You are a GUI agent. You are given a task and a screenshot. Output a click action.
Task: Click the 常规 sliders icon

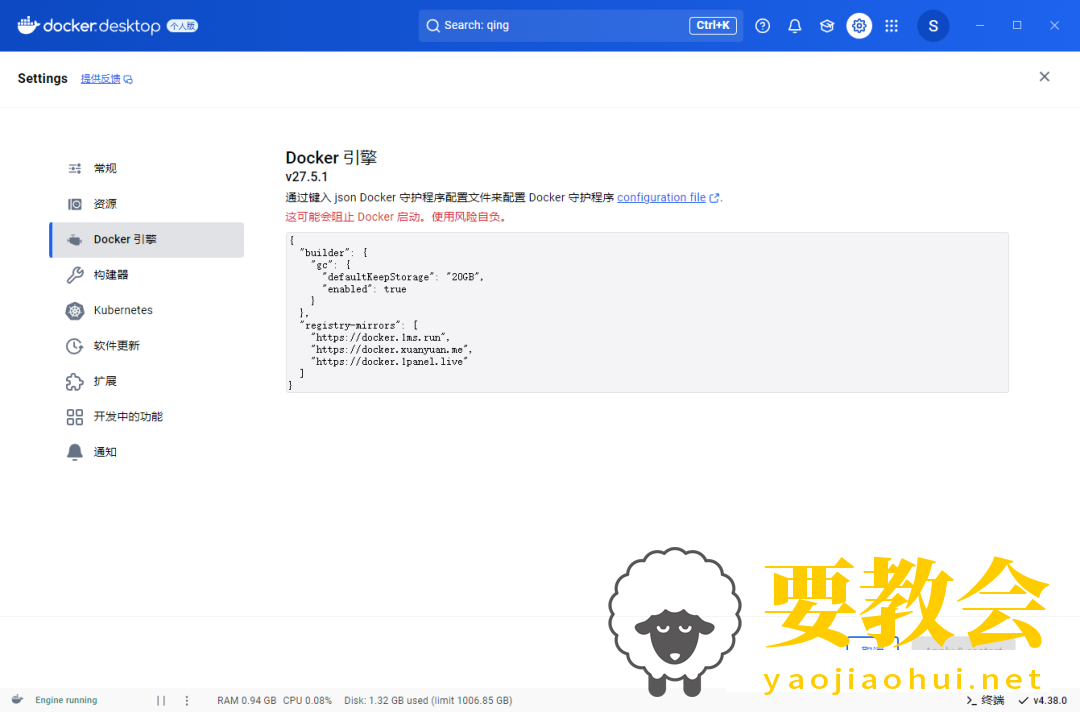click(x=74, y=169)
